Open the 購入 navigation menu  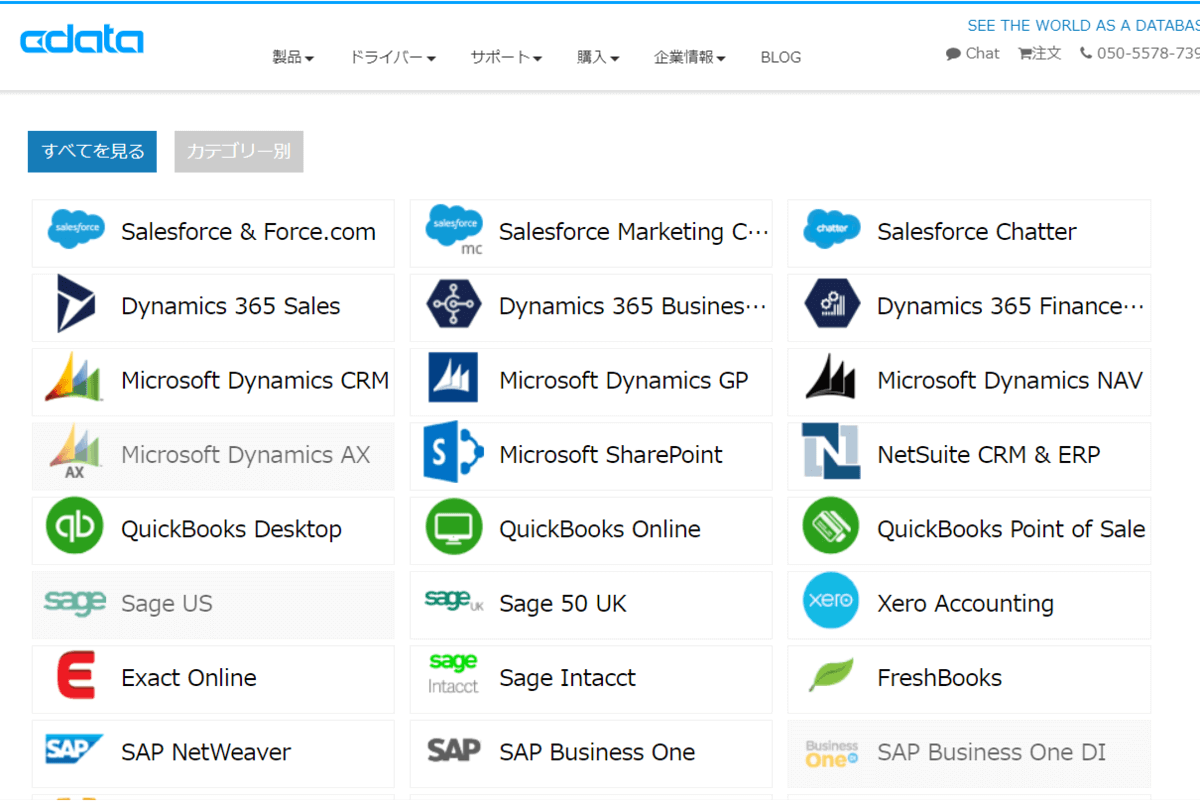click(x=598, y=58)
